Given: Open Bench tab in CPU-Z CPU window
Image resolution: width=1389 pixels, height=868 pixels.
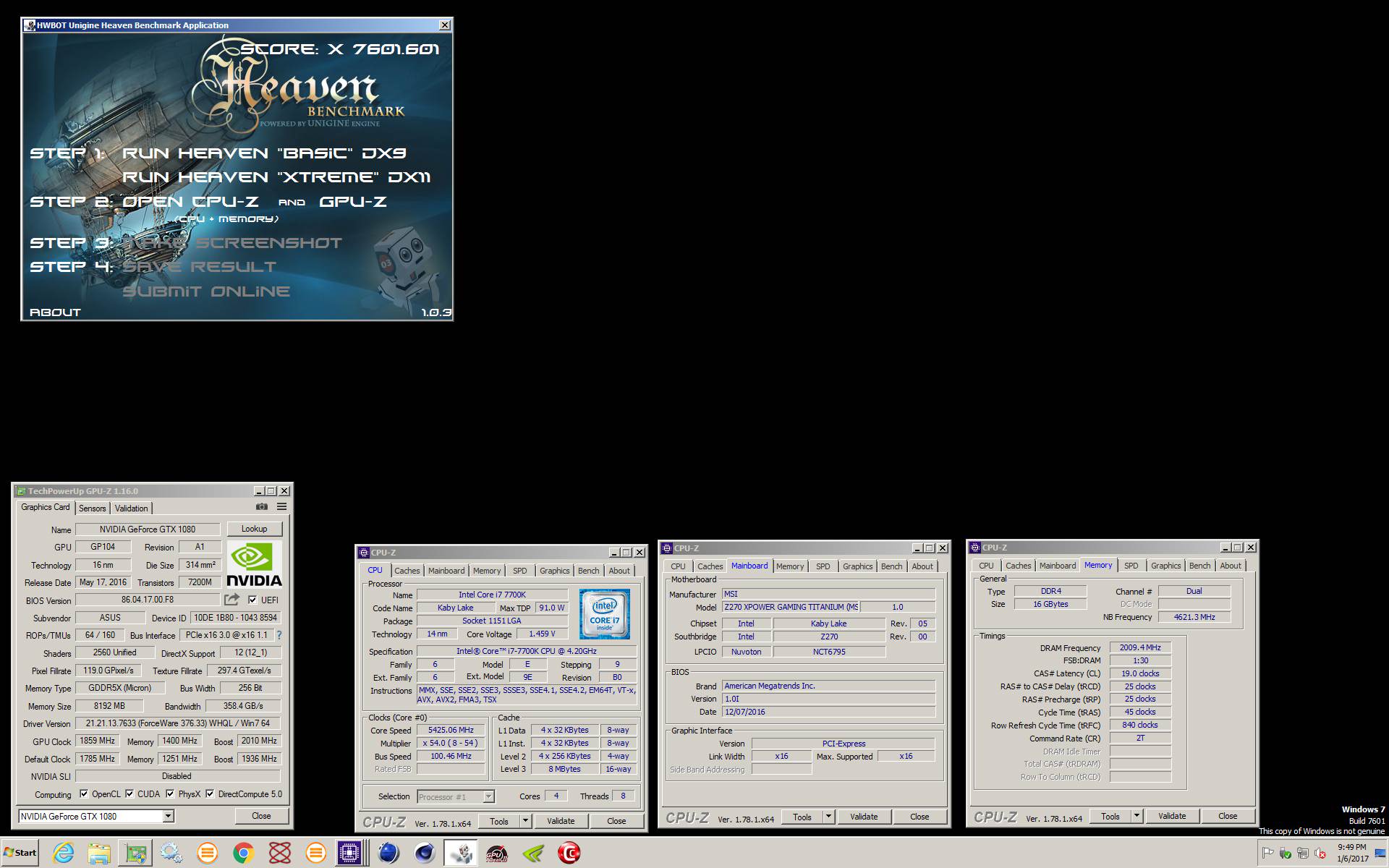Looking at the screenshot, I should [x=588, y=571].
